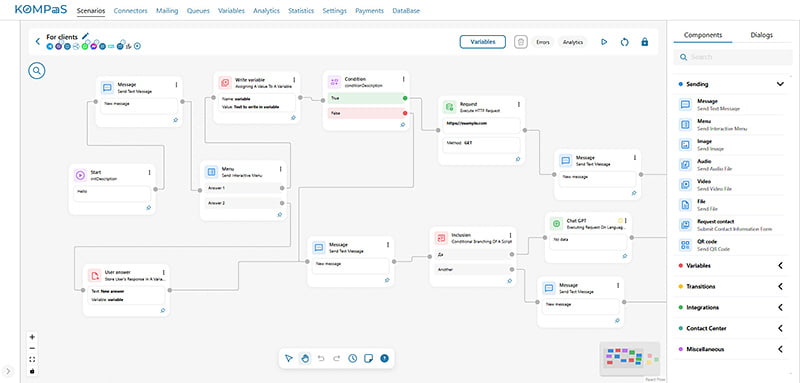Show the Errors panel

click(543, 42)
